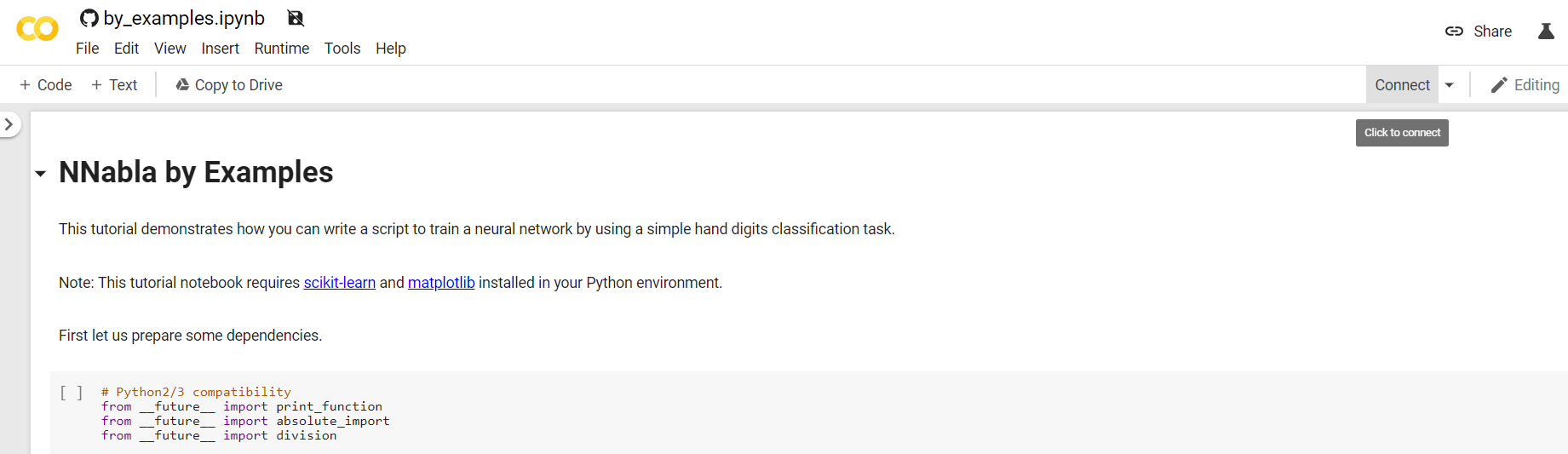Image resolution: width=1568 pixels, height=454 pixels.
Task: Open the File menu
Action: pos(87,49)
